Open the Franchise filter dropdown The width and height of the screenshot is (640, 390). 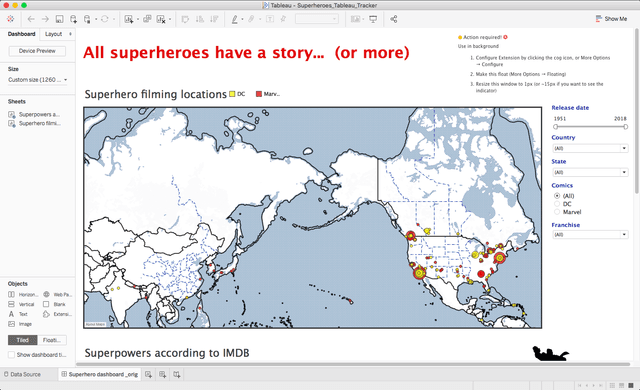pyautogui.click(x=590, y=235)
